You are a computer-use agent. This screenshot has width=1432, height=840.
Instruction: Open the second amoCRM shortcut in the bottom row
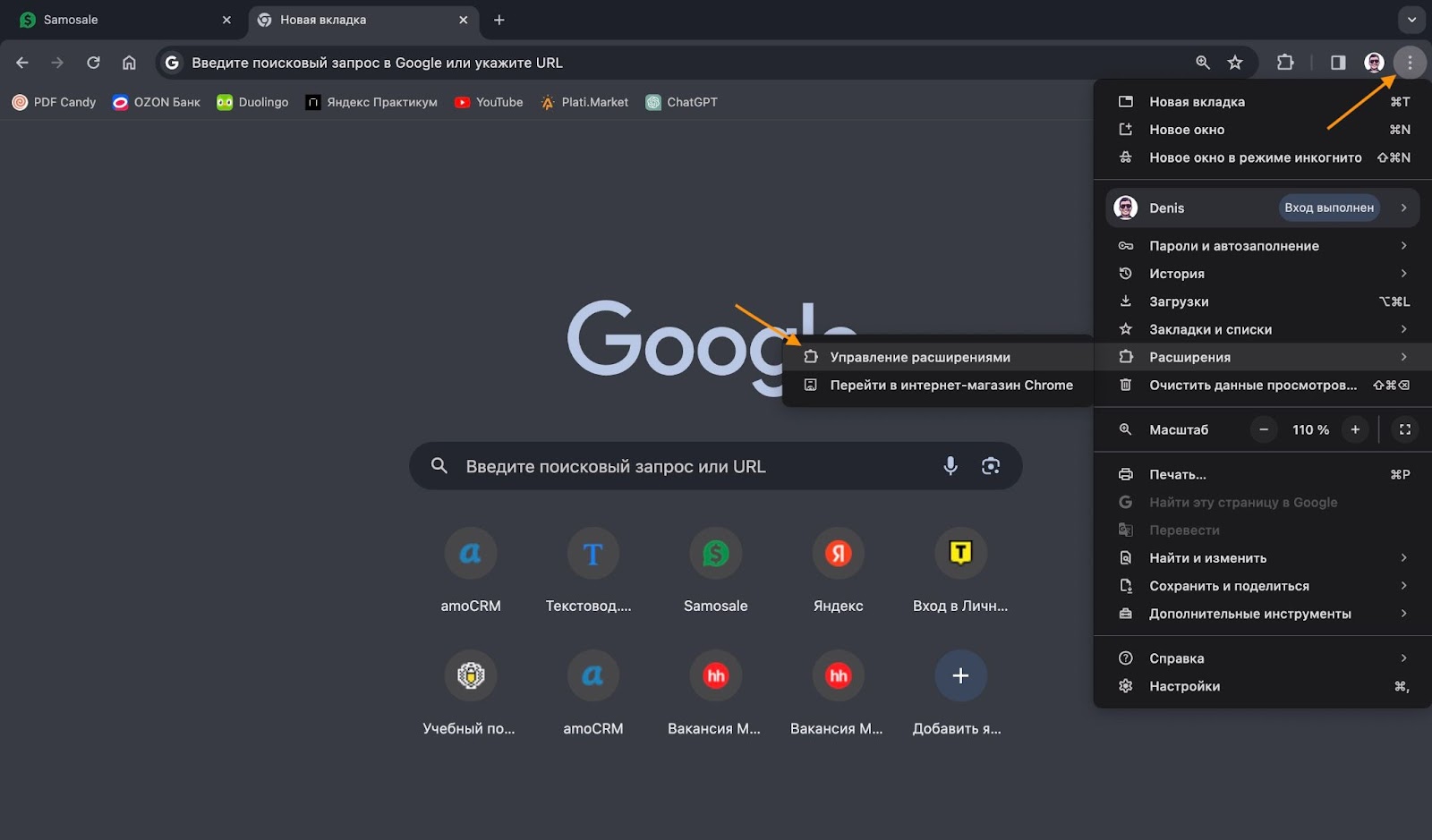592,693
